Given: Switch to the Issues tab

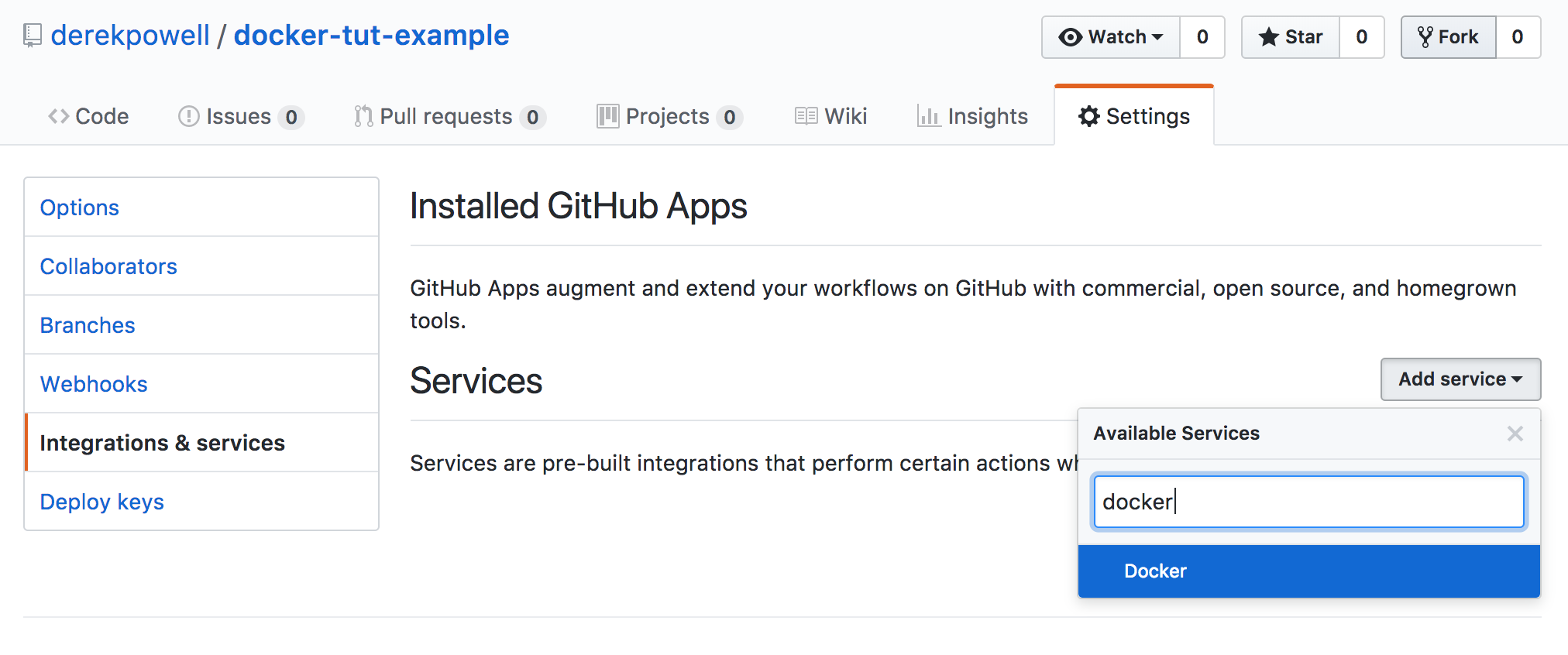Looking at the screenshot, I should click(x=240, y=116).
